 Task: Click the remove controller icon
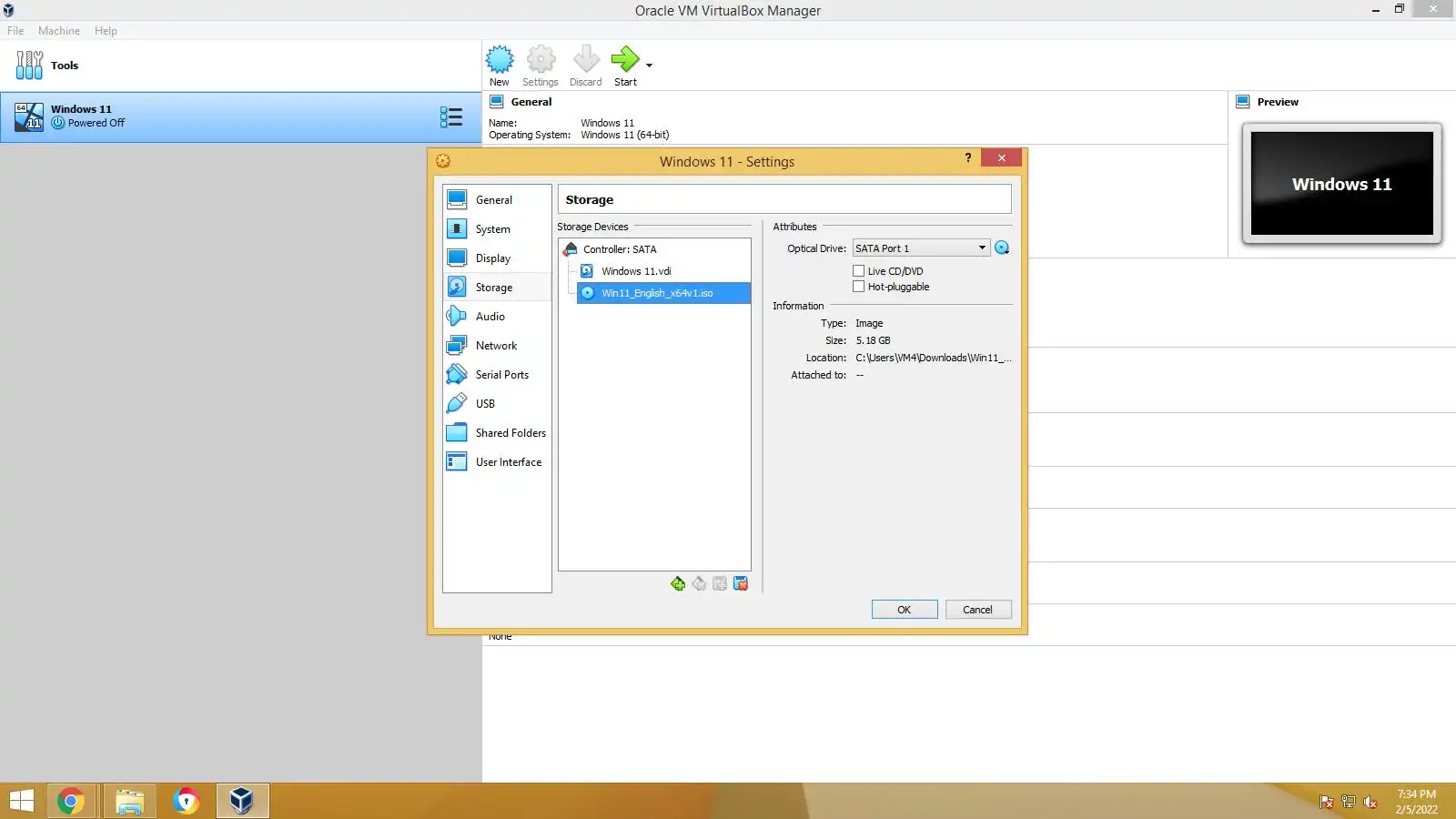pos(699,583)
